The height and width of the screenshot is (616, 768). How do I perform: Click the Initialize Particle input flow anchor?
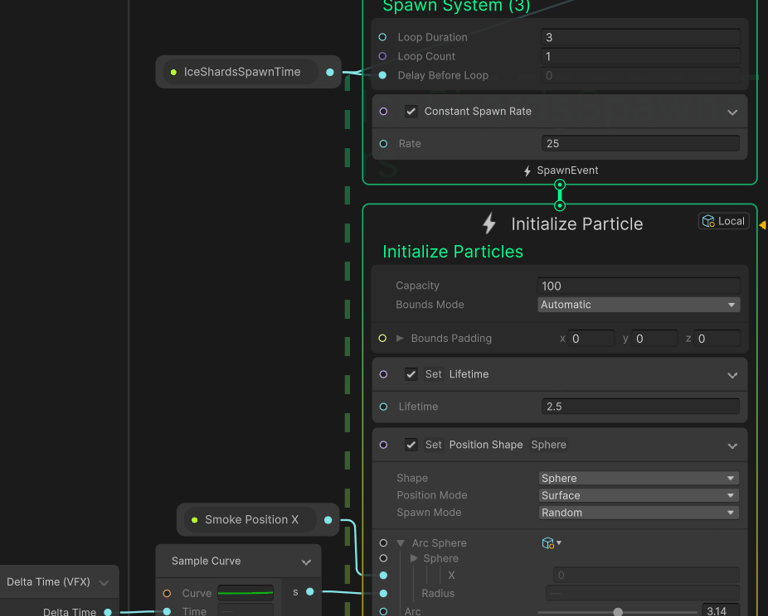(559, 206)
